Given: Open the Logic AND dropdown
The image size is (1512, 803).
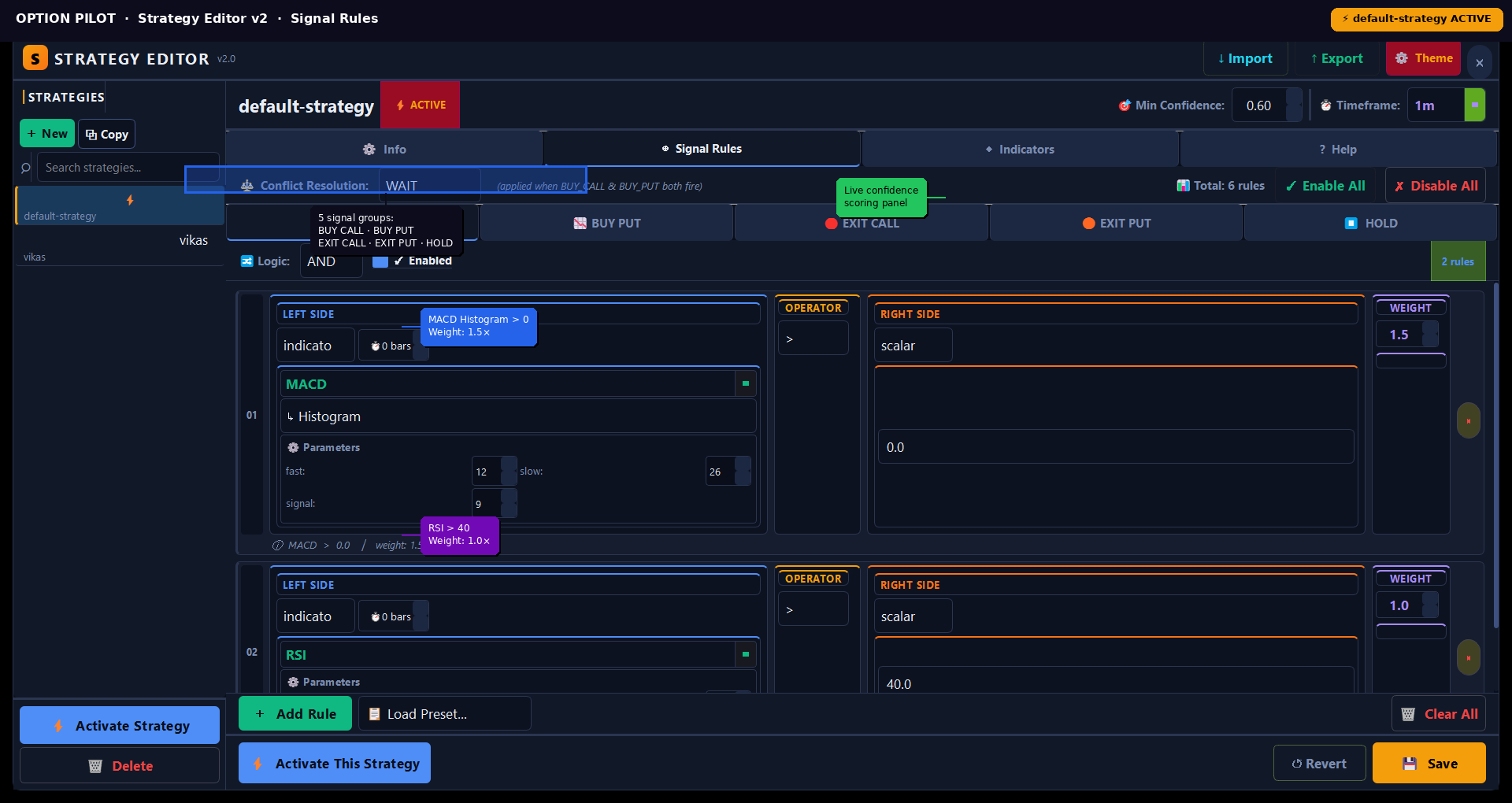Looking at the screenshot, I should tap(331, 261).
